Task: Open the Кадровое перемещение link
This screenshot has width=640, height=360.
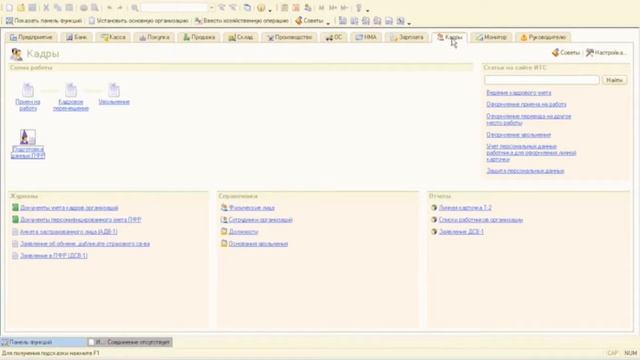Action: [71, 105]
